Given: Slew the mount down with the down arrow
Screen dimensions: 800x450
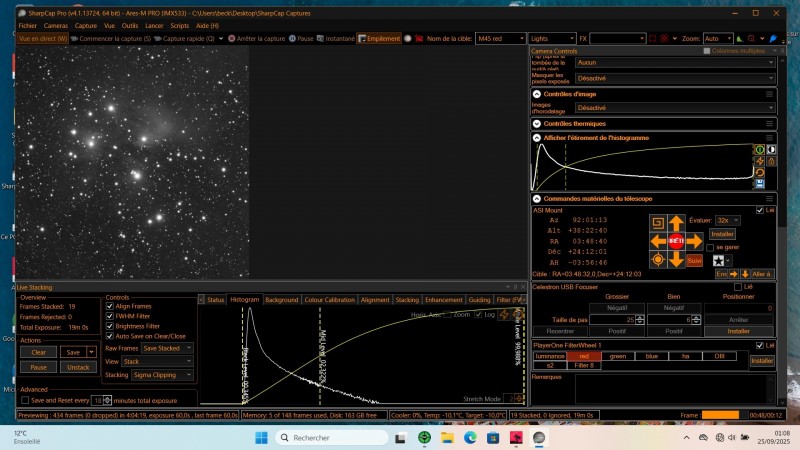Looking at the screenshot, I should 676,260.
